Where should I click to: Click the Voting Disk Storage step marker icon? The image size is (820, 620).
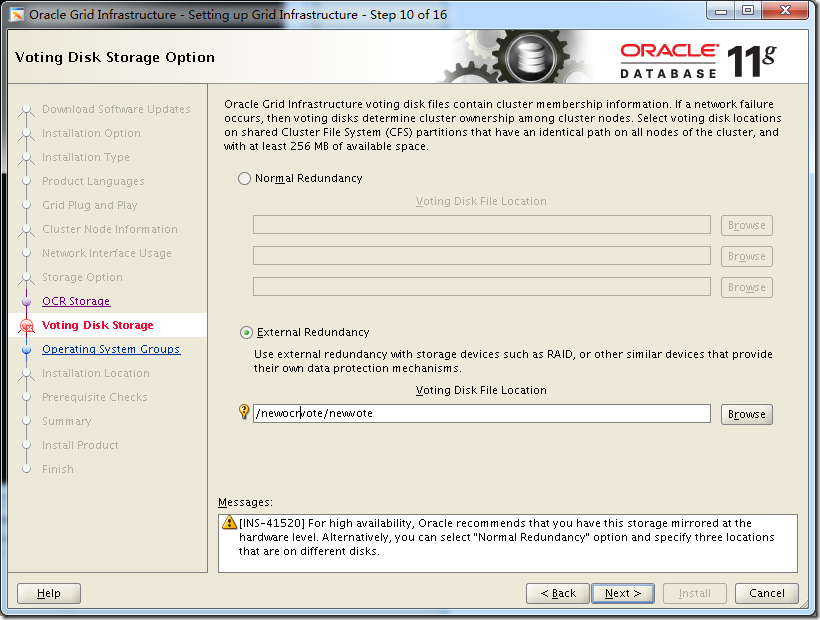(x=27, y=326)
